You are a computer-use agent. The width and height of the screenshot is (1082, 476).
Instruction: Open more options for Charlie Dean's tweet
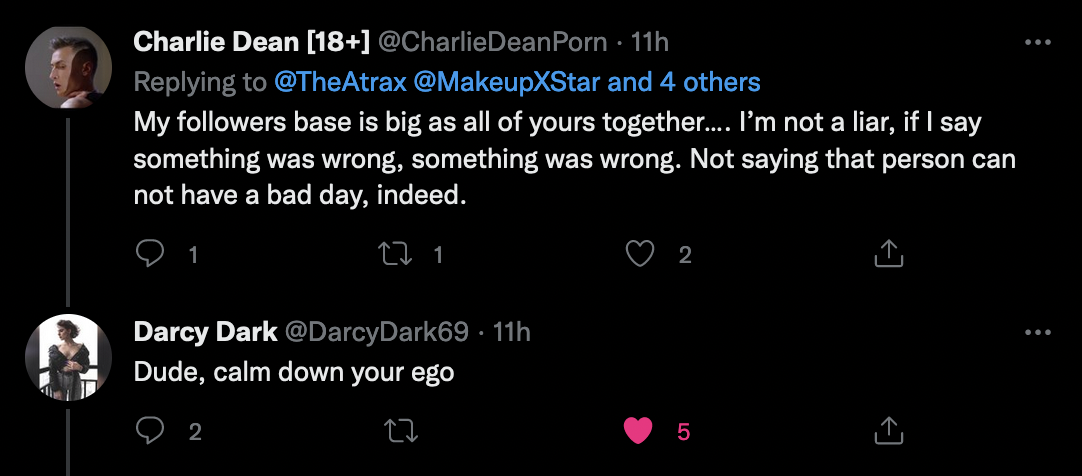pos(1039,43)
